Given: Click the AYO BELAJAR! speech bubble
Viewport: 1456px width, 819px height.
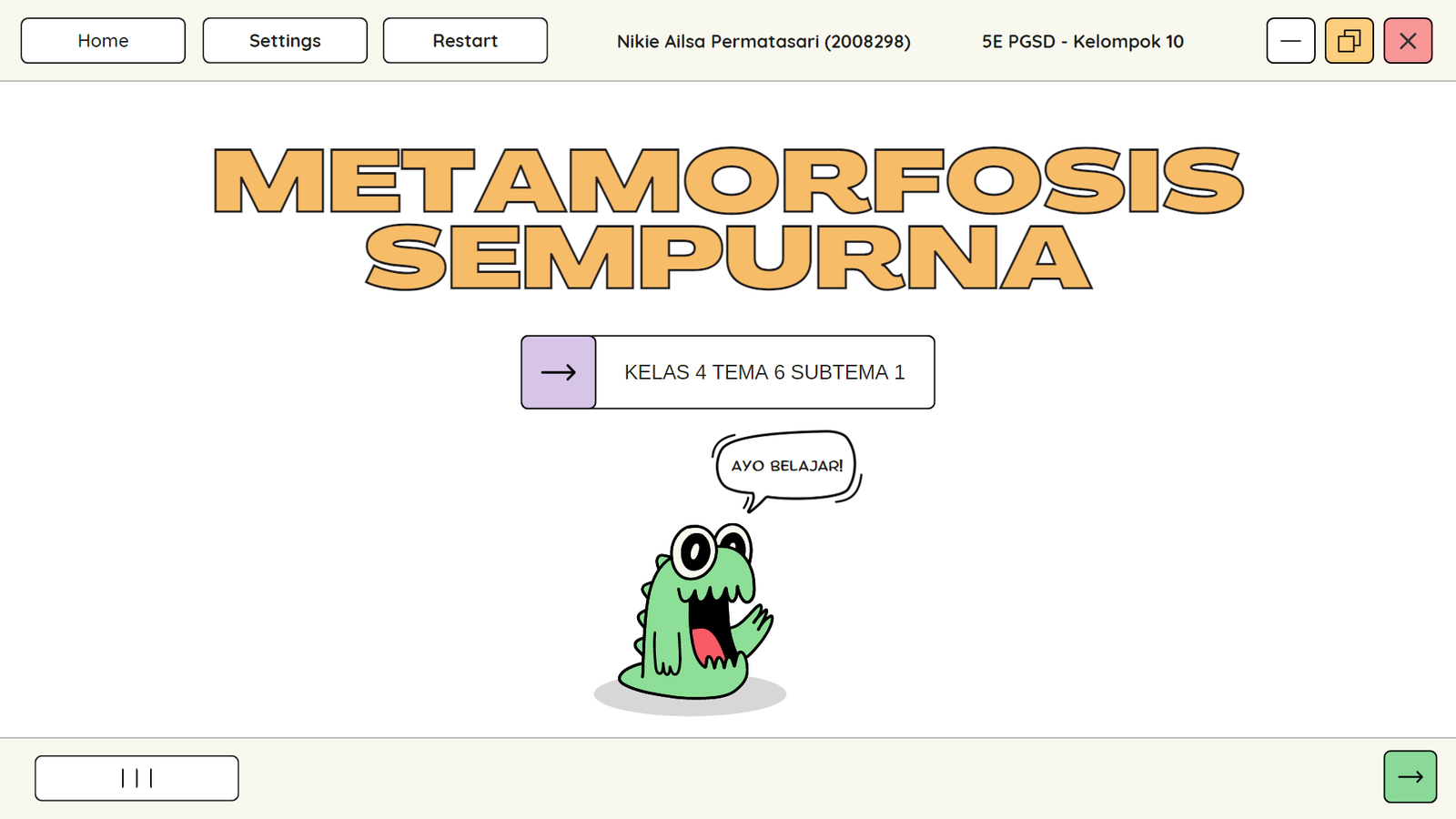Looking at the screenshot, I should click(786, 466).
